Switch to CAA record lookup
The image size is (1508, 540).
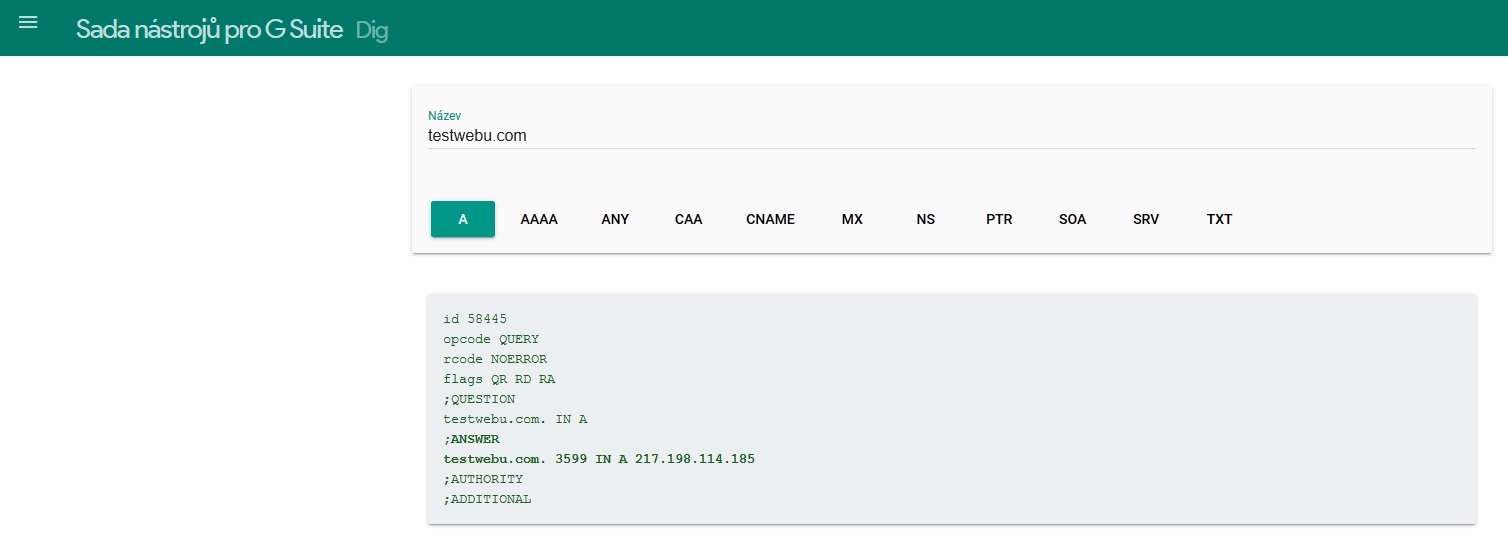coord(688,219)
